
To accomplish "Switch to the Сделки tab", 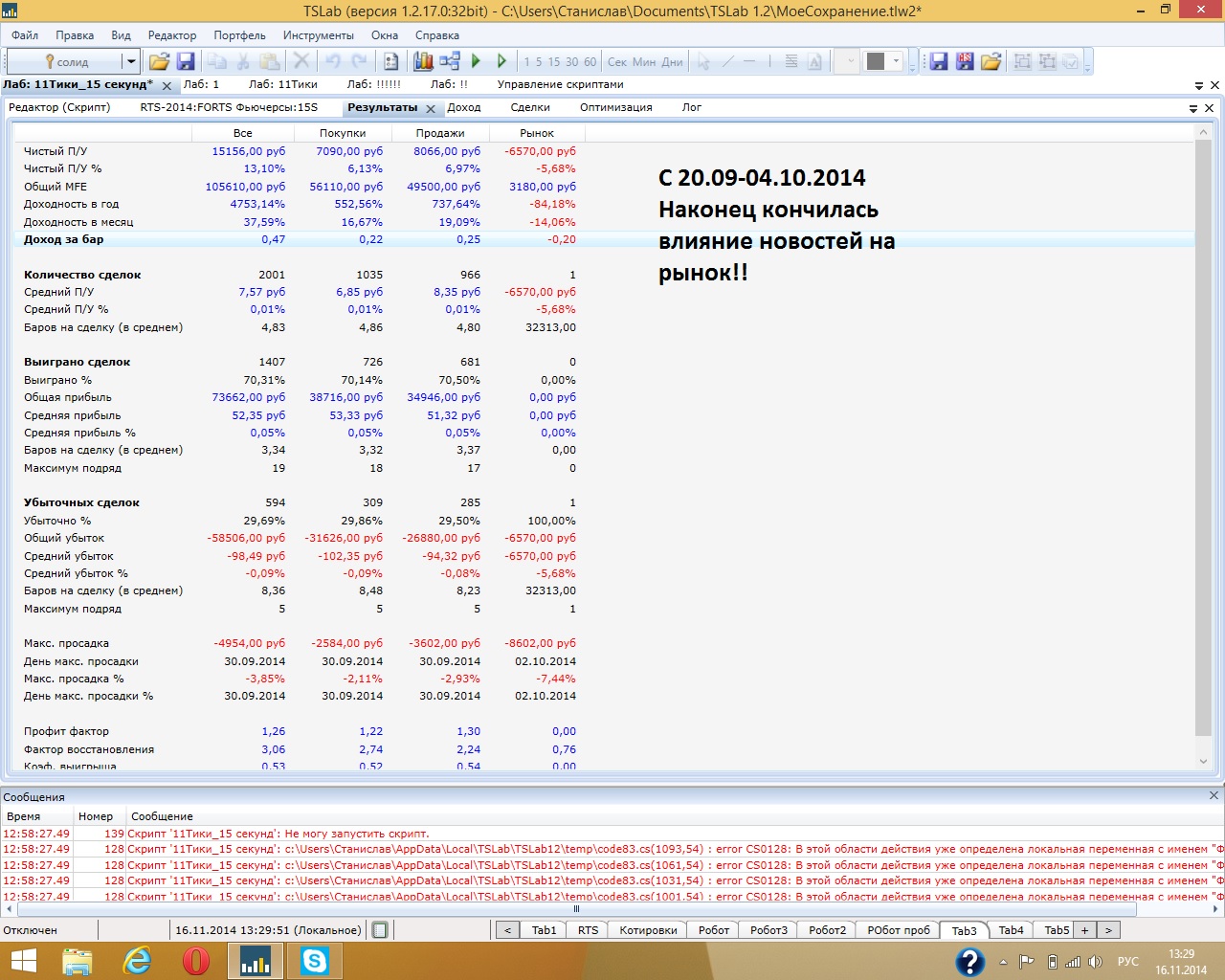I will (530, 107).
